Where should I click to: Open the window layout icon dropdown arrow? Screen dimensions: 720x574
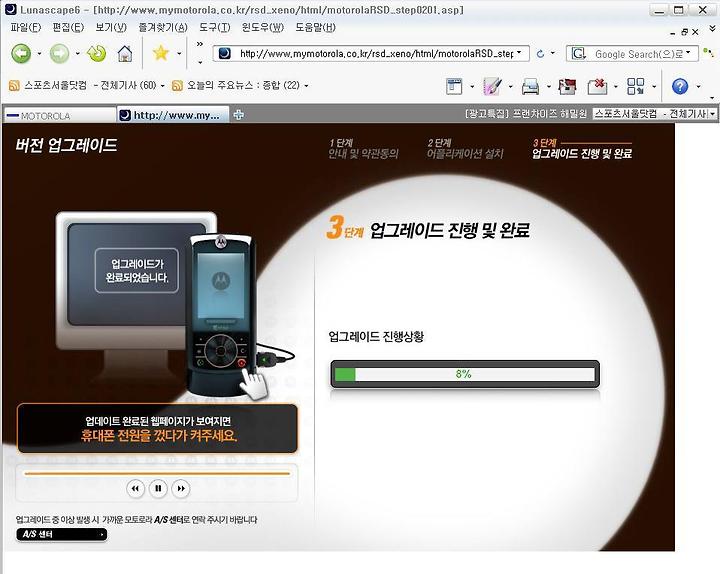click(x=472, y=86)
